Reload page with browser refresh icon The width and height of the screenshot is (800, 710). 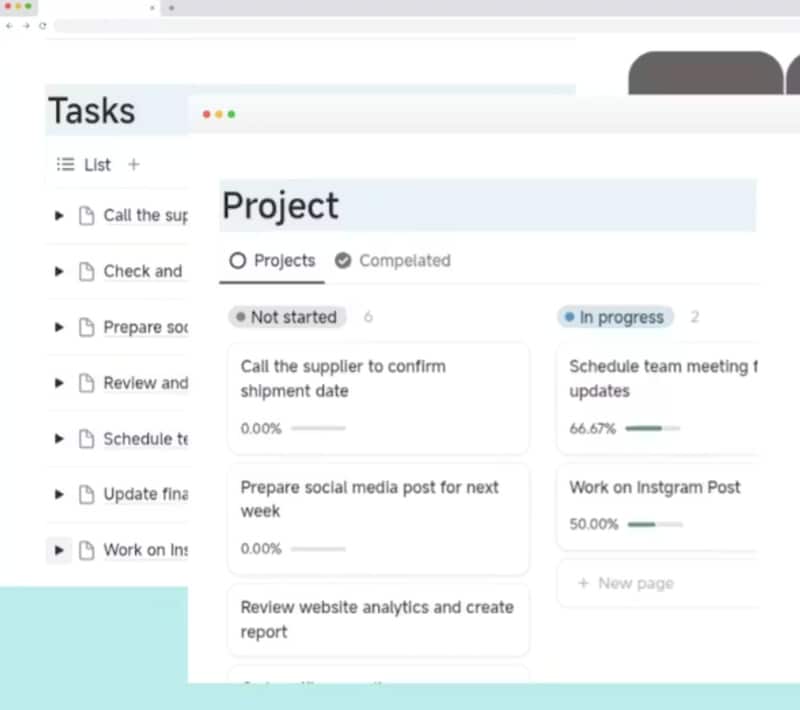pos(42,25)
